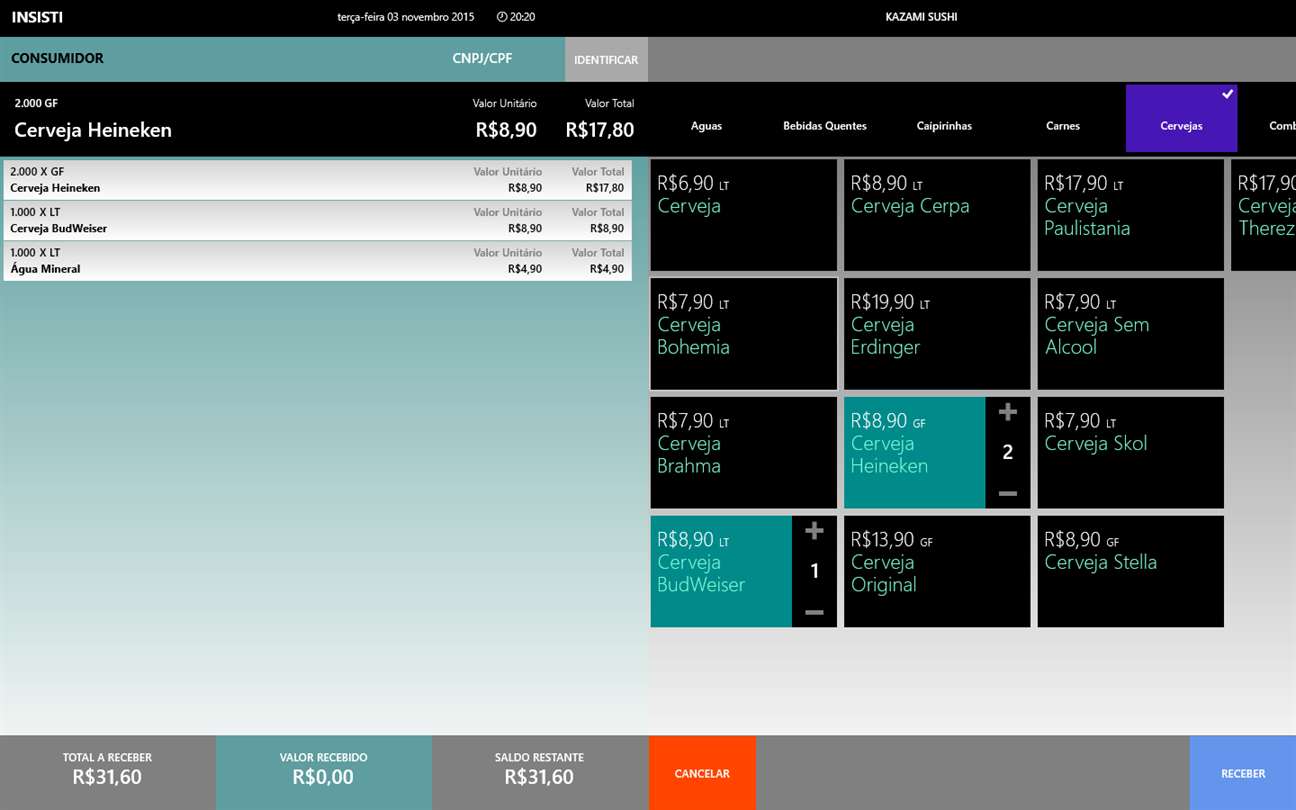This screenshot has width=1296, height=810.
Task: Decrease Cerveja Heineken quantity with minus
Action: (x=1007, y=494)
